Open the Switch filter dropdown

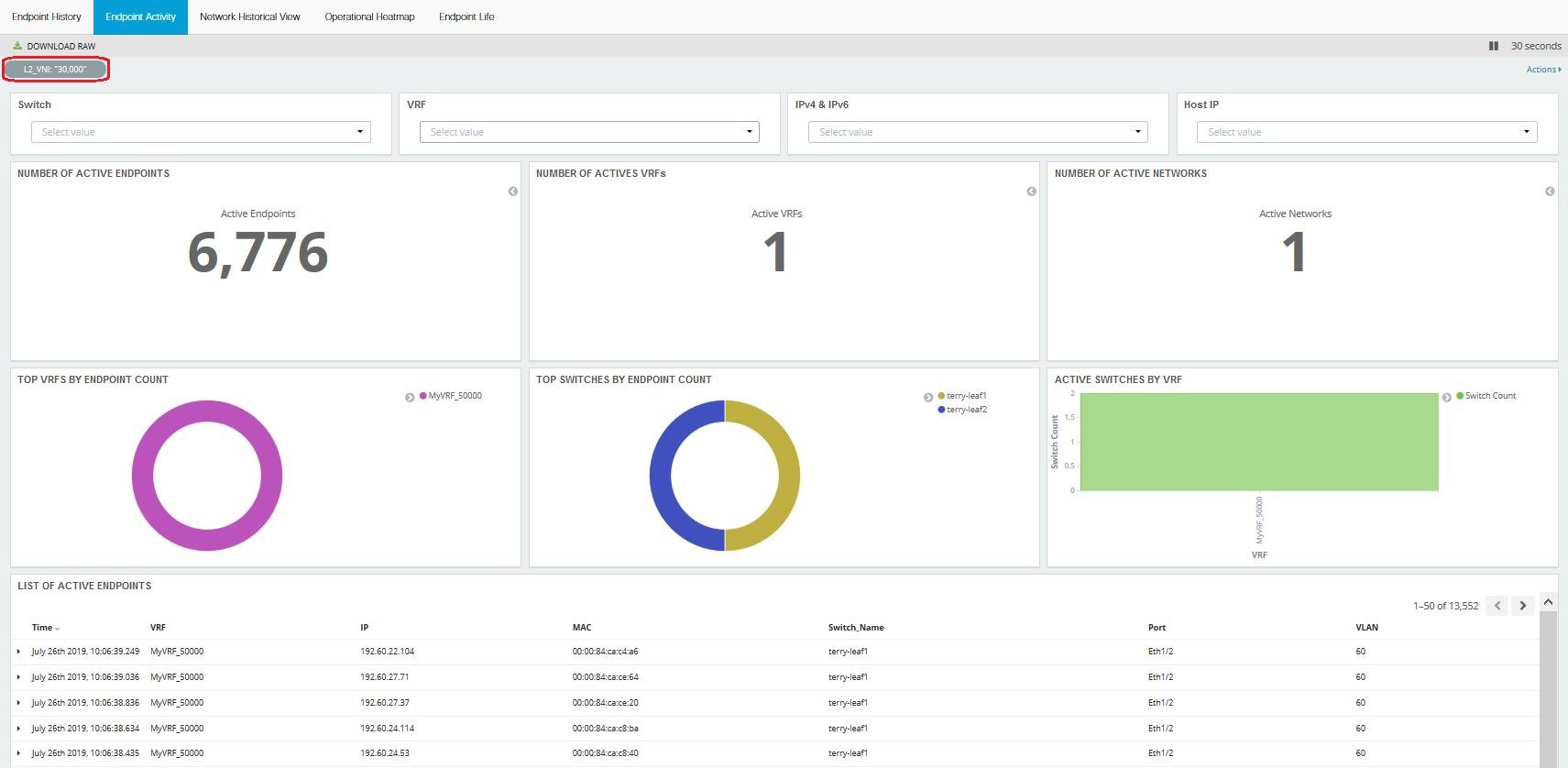point(201,132)
